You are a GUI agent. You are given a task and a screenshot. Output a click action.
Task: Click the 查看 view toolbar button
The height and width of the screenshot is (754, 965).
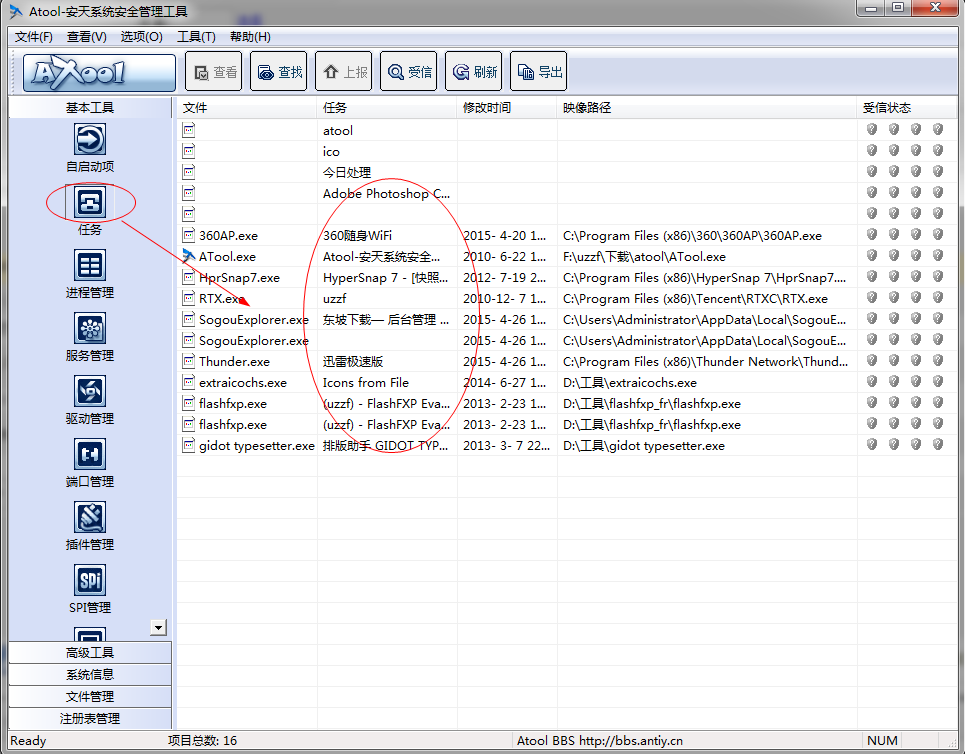pyautogui.click(x=214, y=72)
